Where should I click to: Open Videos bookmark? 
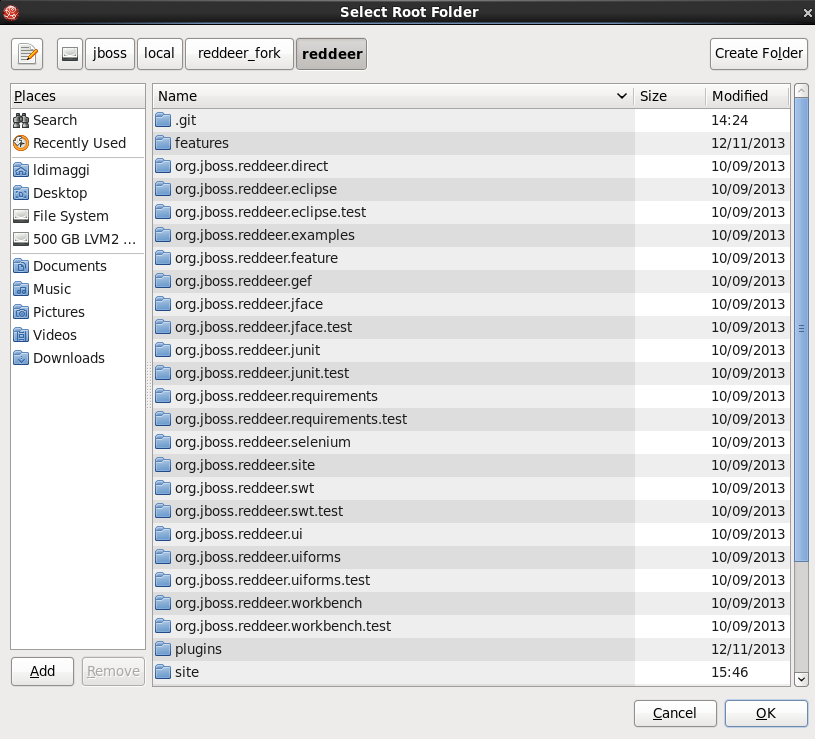tap(78, 335)
